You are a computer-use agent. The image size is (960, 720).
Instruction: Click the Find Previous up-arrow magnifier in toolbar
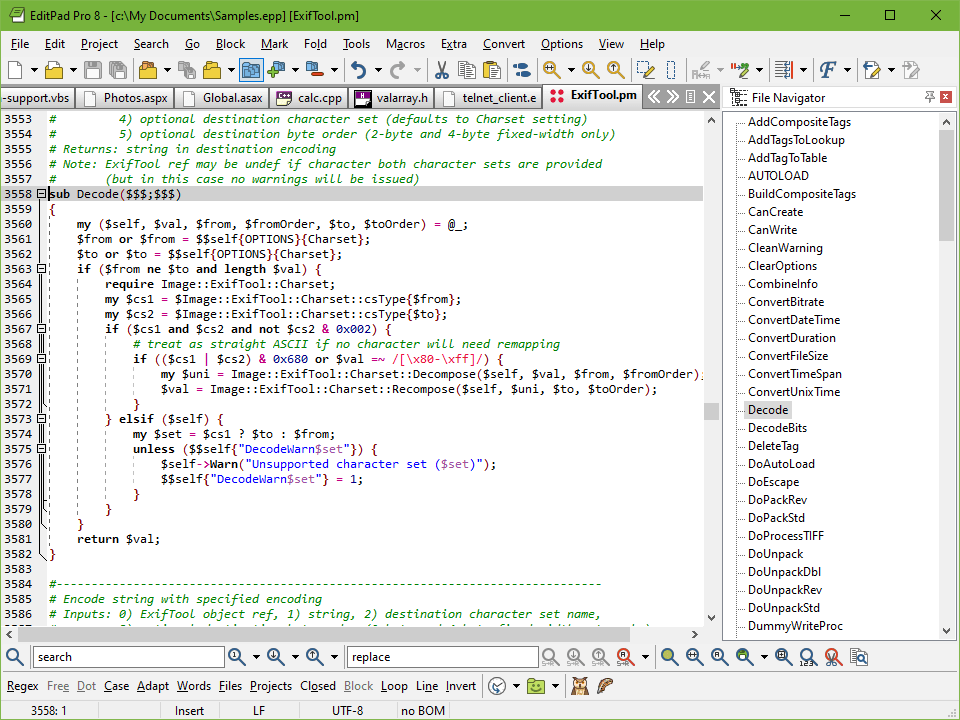click(615, 70)
